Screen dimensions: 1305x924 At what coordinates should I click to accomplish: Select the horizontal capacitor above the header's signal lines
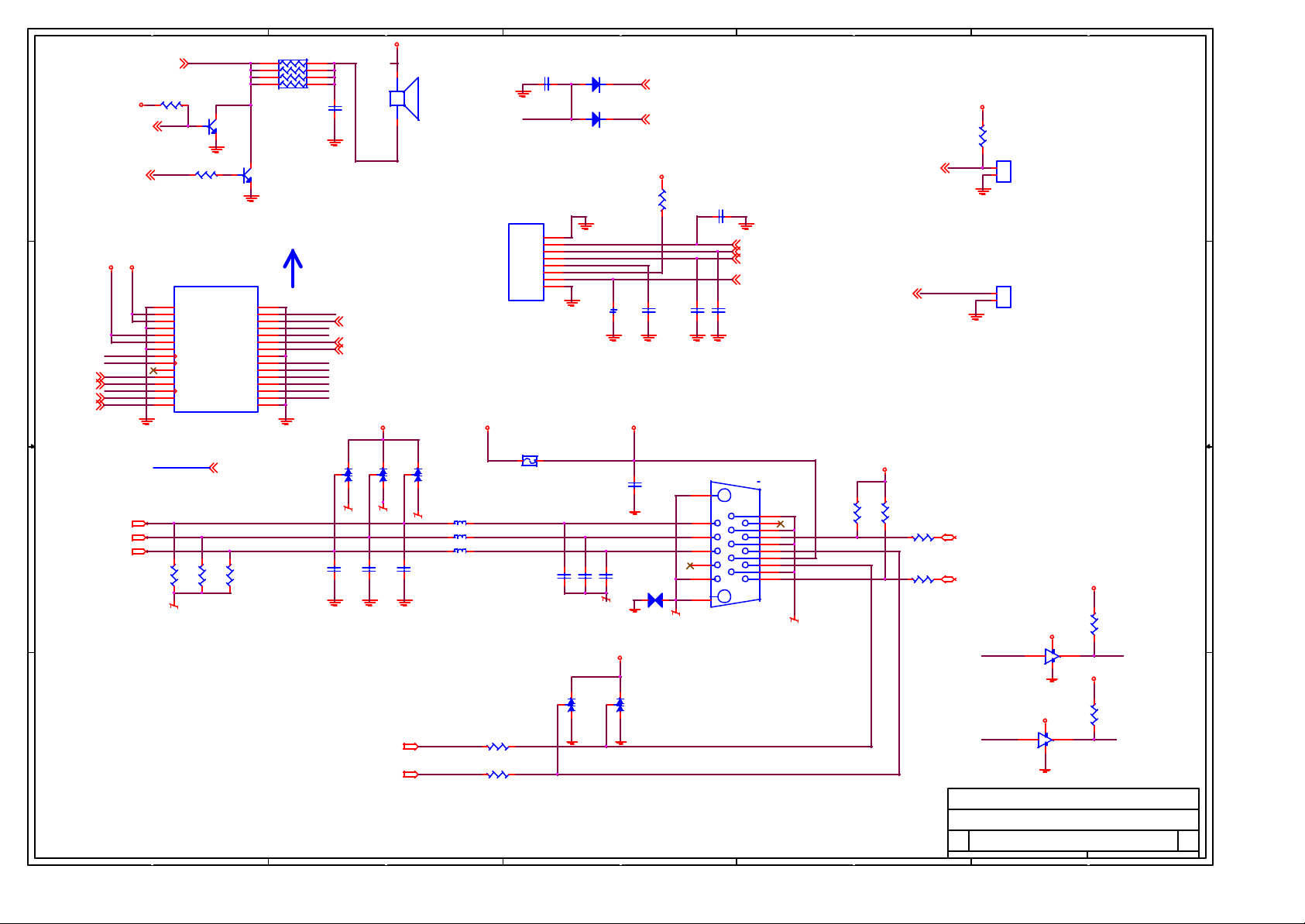coord(721,216)
